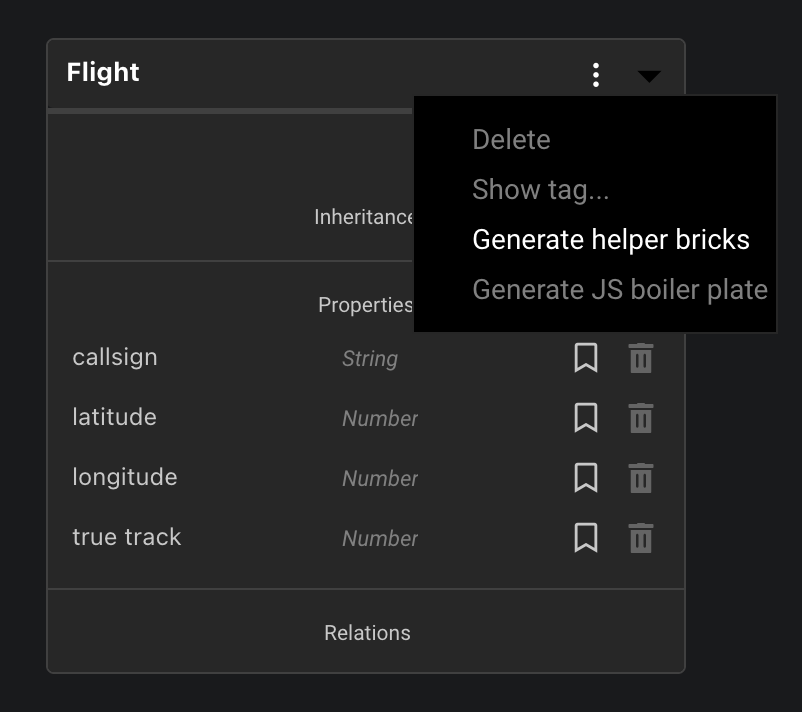The image size is (802, 712).
Task: Choose Show tag... menu entry
Action: (x=540, y=189)
